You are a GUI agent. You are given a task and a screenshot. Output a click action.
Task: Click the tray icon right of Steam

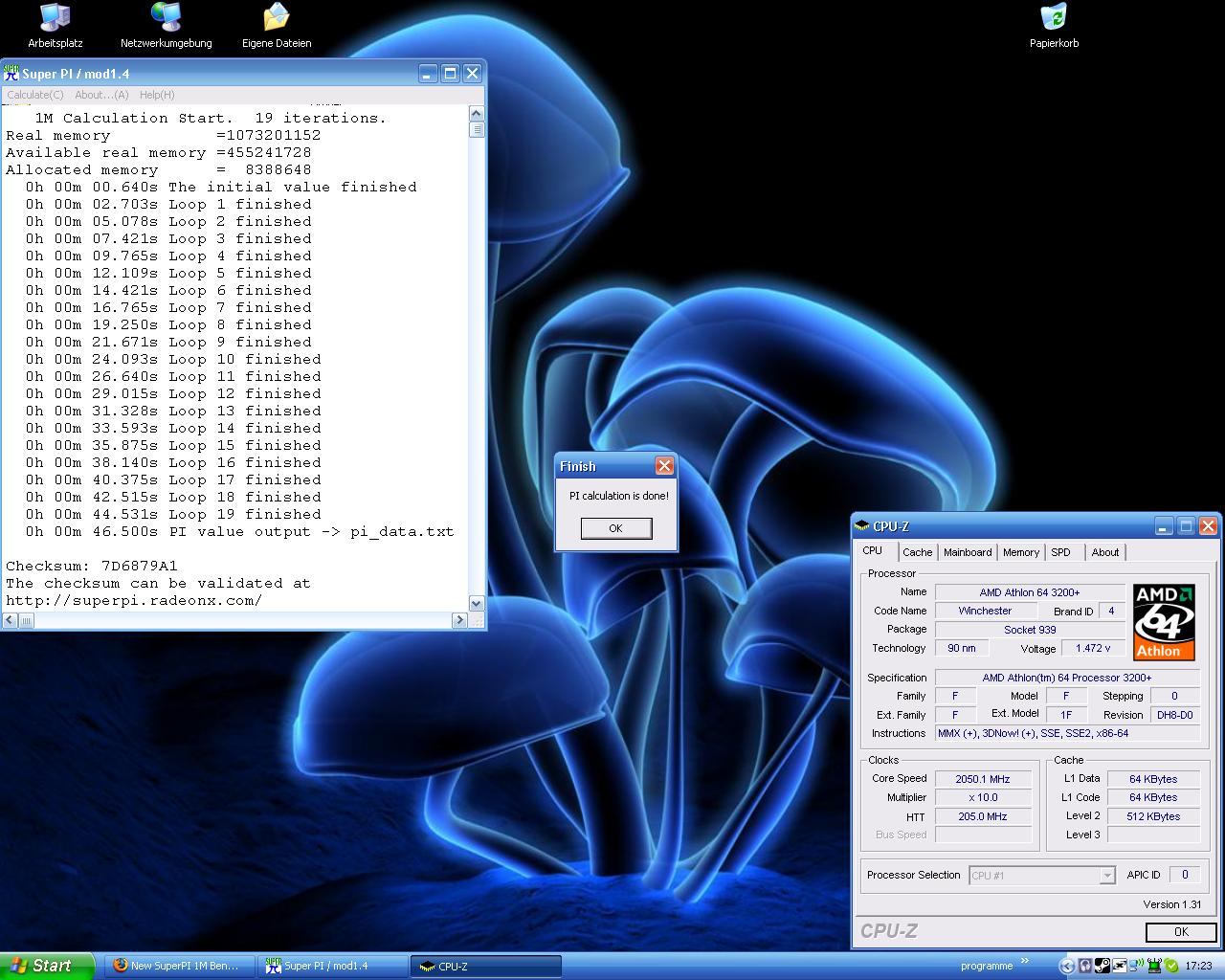pyautogui.click(x=1120, y=966)
